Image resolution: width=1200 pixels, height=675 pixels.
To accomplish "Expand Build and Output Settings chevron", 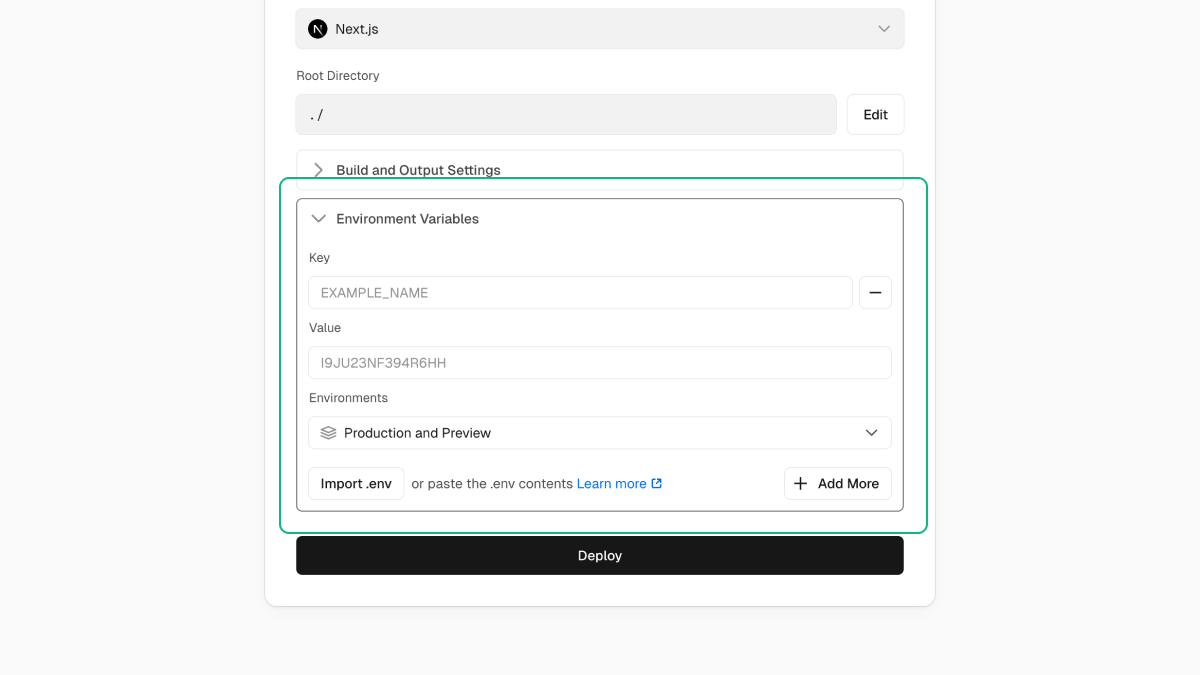I will [x=318, y=170].
